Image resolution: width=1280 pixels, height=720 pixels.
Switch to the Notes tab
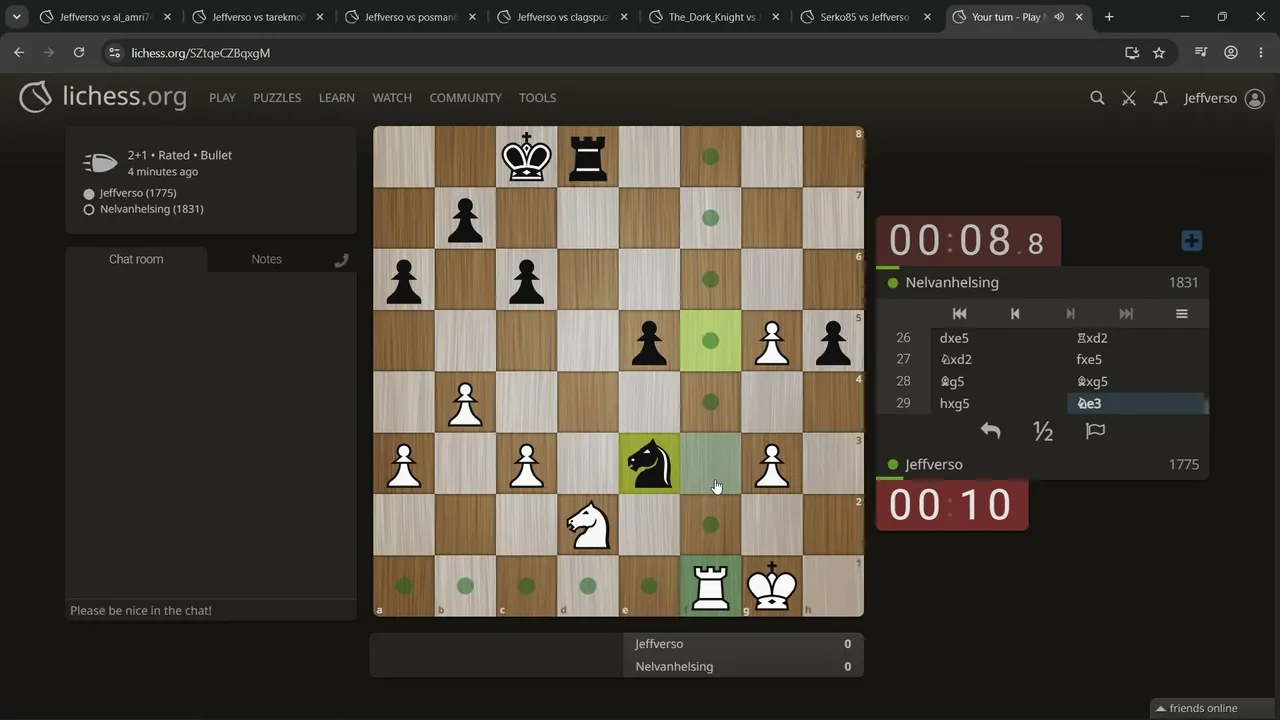pos(266,259)
